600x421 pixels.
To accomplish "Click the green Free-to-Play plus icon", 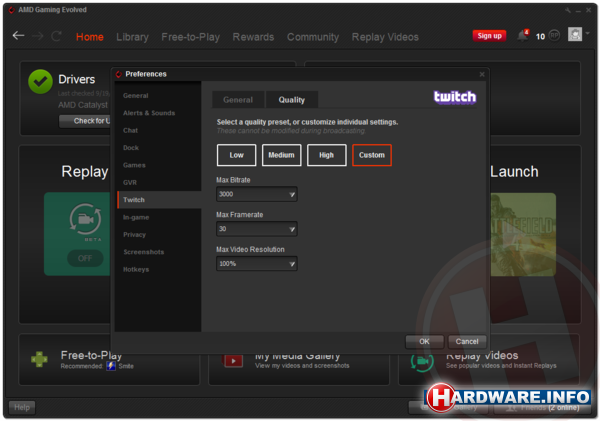I will [x=39, y=359].
